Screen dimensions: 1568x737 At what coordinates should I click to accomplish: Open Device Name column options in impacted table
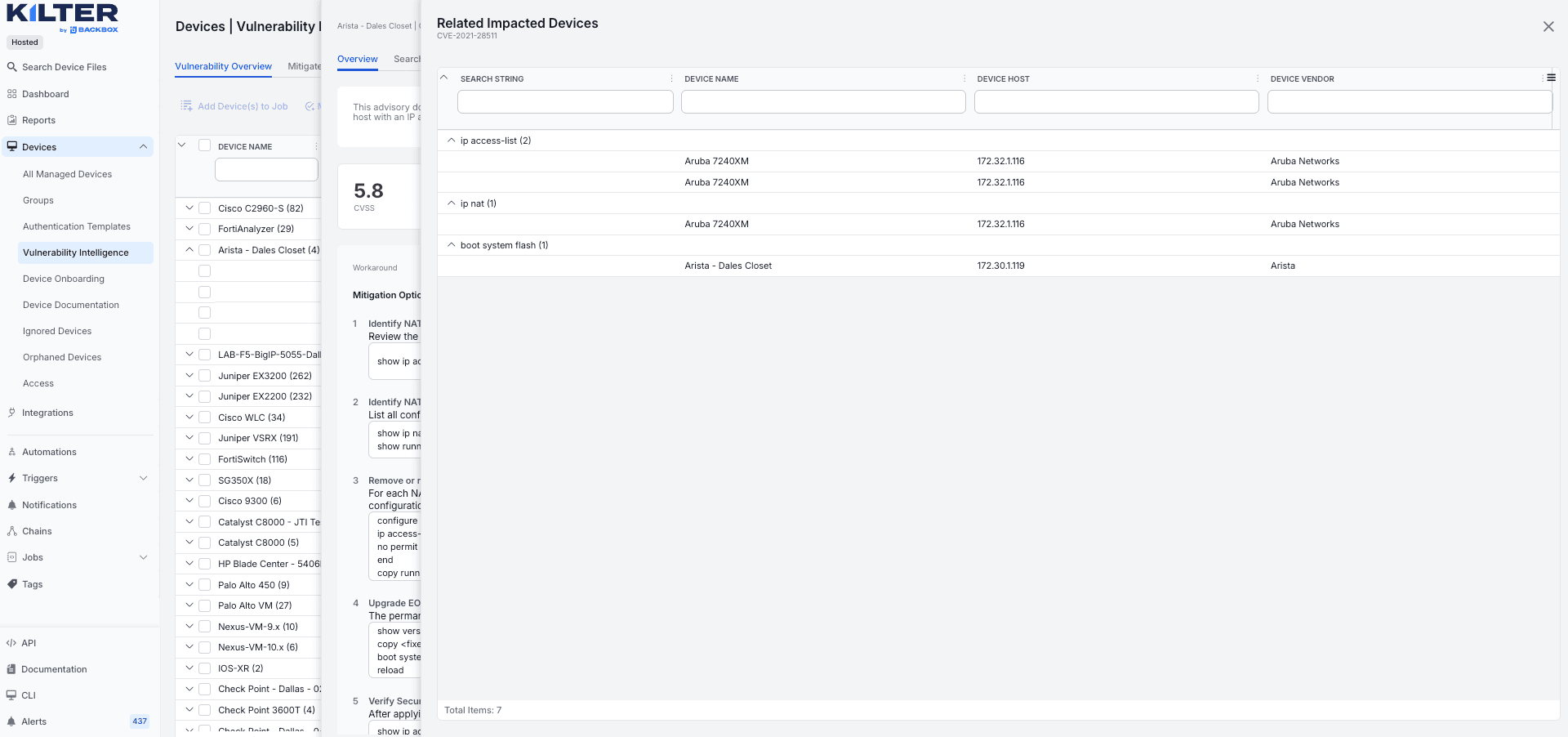click(964, 78)
